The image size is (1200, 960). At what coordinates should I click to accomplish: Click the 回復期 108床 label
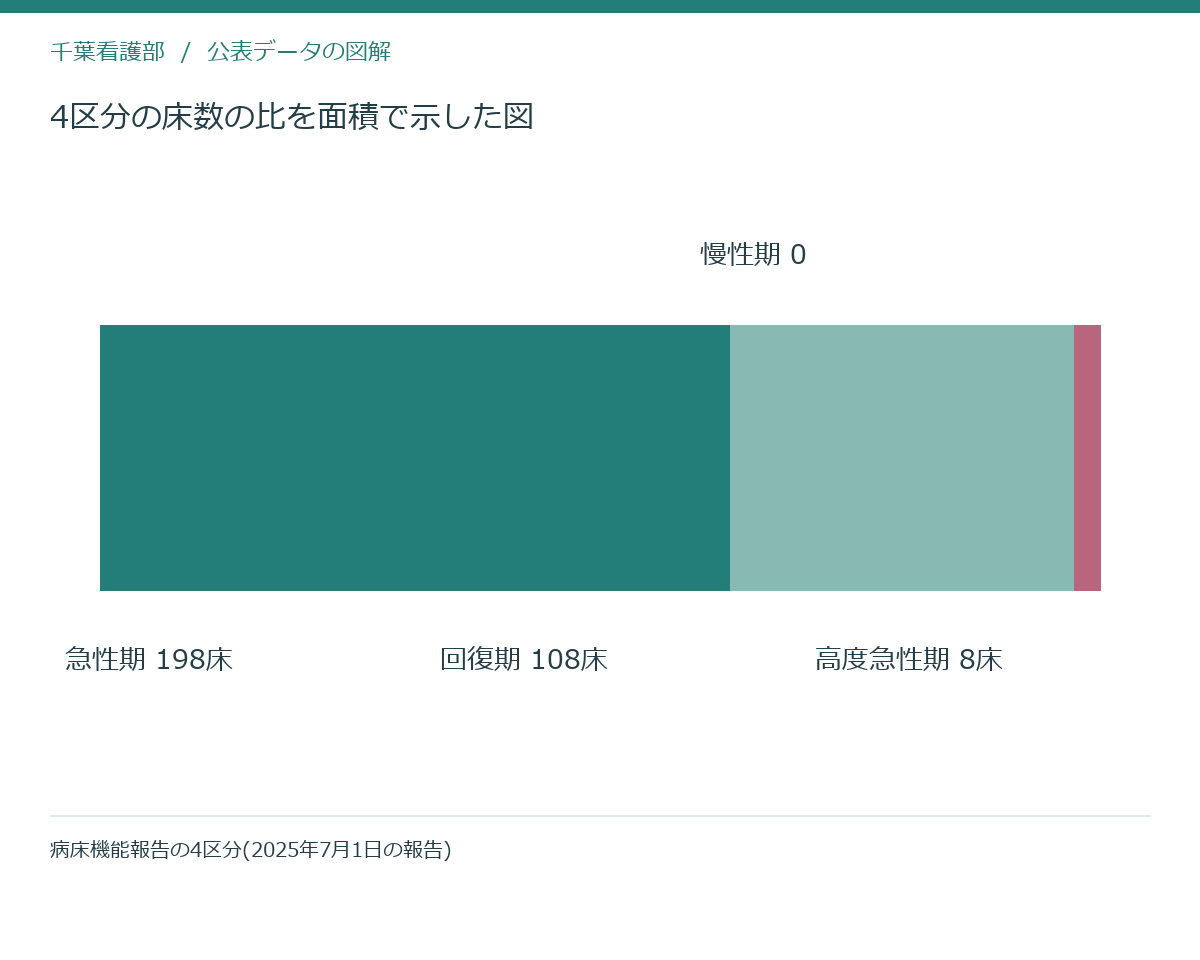pos(524,660)
